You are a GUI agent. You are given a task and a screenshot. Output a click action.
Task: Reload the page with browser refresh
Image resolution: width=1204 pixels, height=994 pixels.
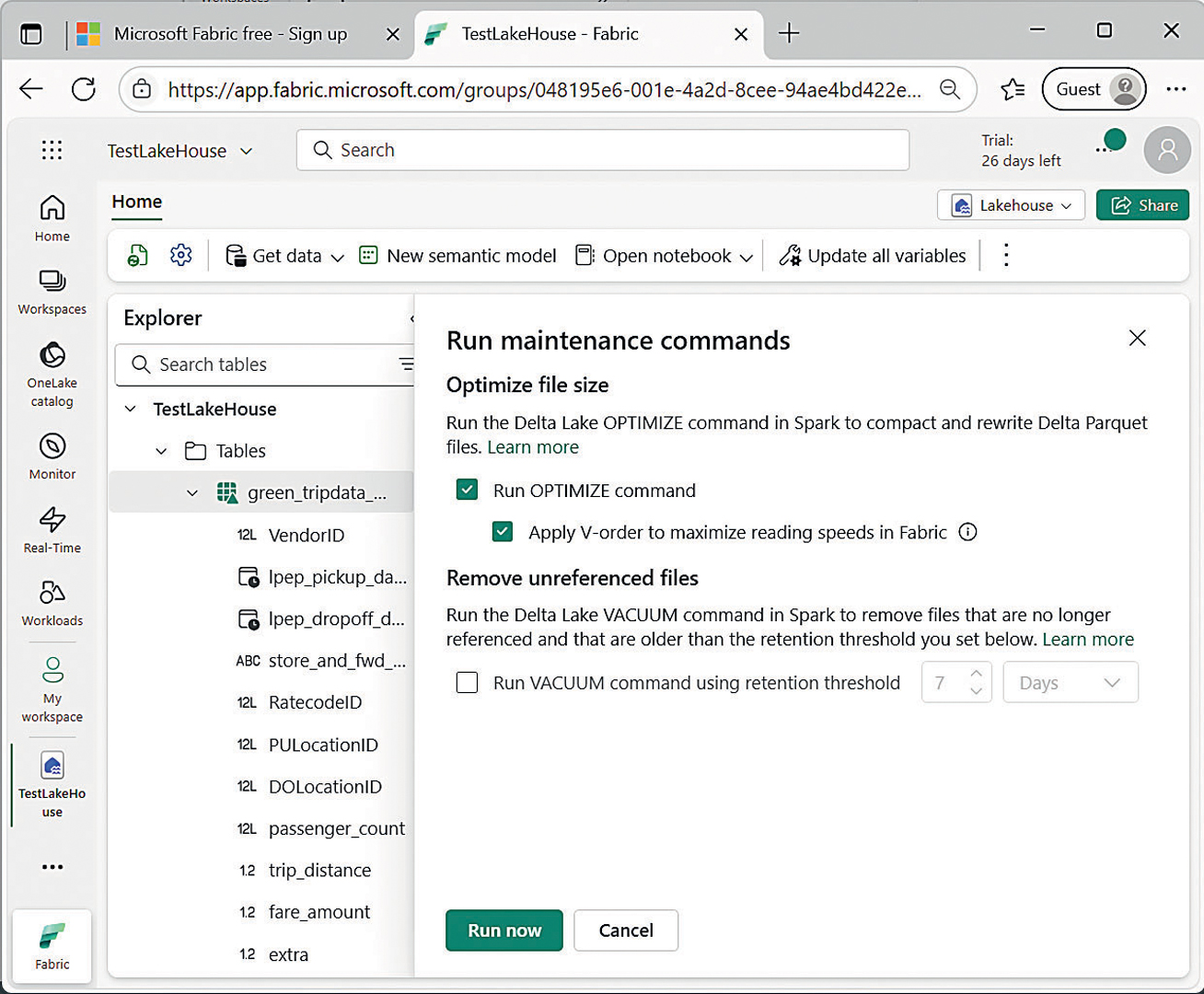click(x=84, y=89)
